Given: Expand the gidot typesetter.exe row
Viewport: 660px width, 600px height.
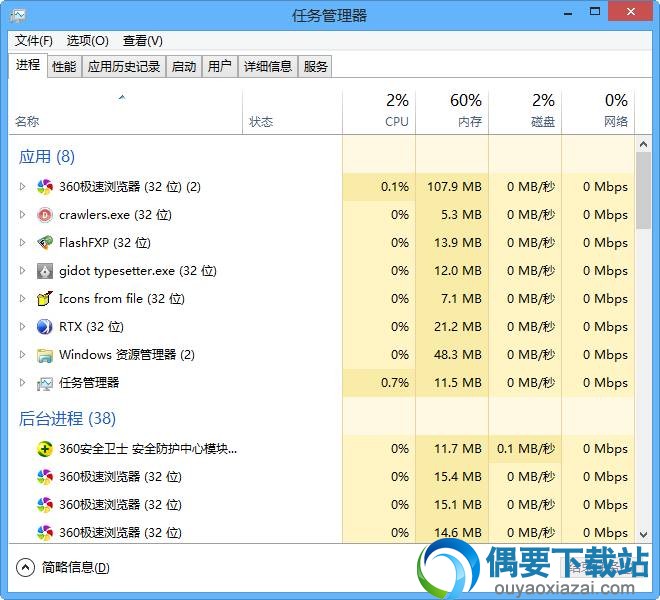Looking at the screenshot, I should 22,270.
